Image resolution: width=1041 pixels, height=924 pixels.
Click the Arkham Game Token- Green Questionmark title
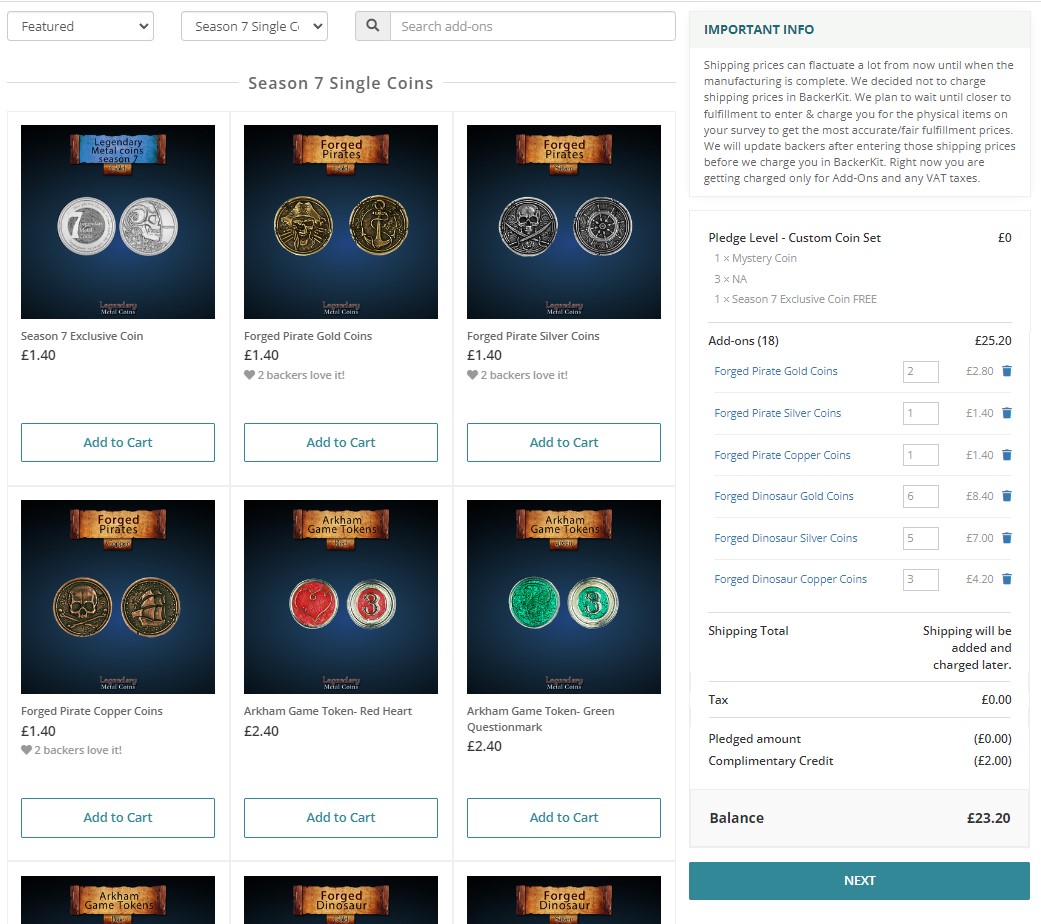[x=540, y=719]
